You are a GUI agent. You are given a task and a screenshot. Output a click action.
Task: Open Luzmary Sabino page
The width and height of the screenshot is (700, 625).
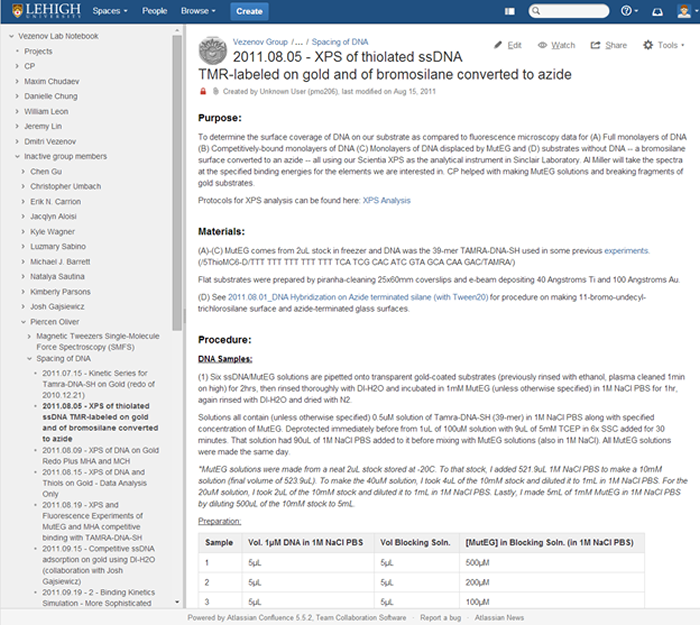point(58,246)
